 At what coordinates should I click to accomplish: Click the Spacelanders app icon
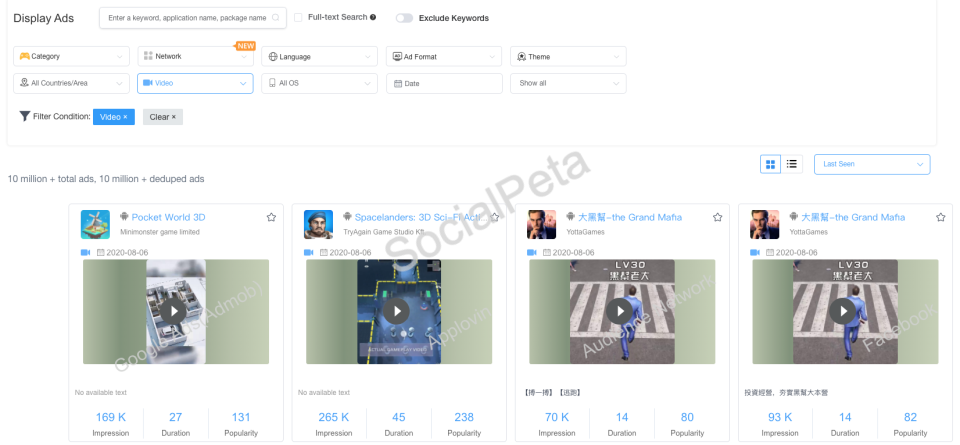point(318,225)
